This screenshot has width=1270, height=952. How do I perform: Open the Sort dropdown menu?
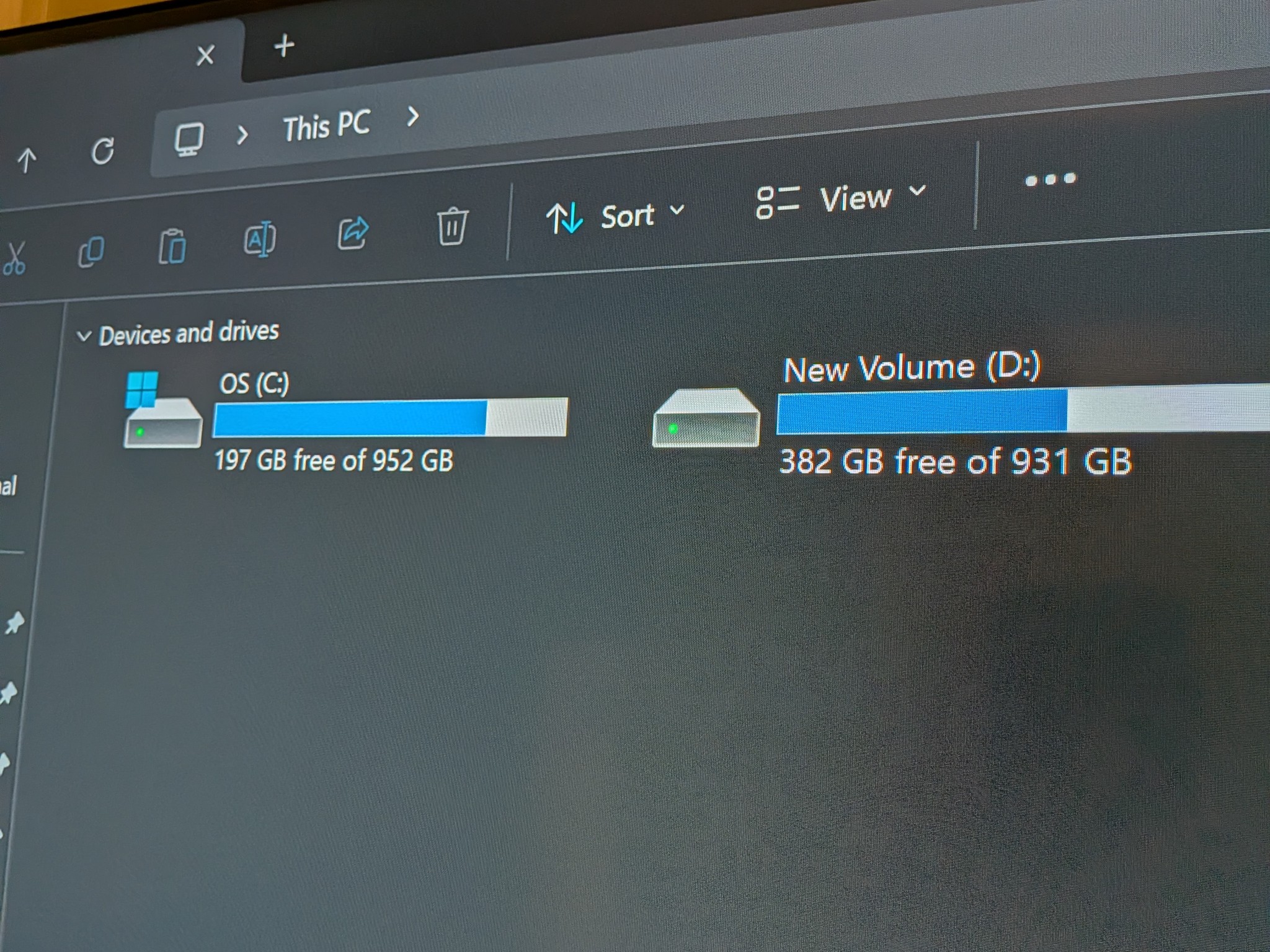[615, 216]
